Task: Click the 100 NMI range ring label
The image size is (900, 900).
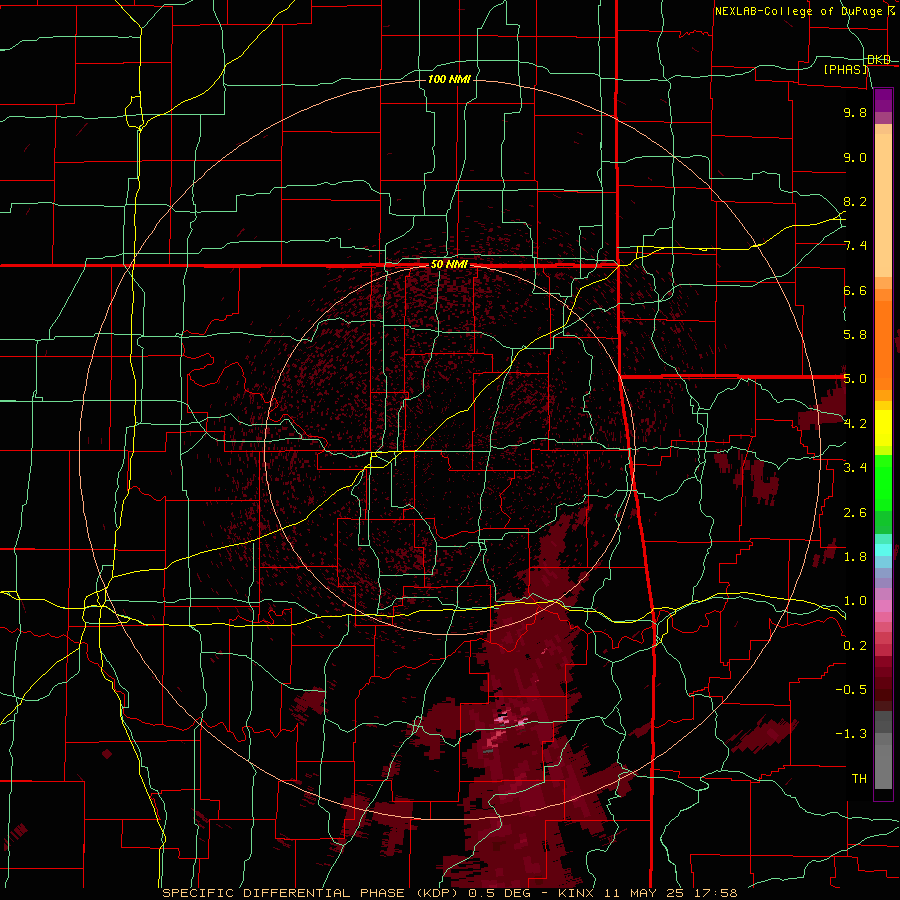Action: 449,79
